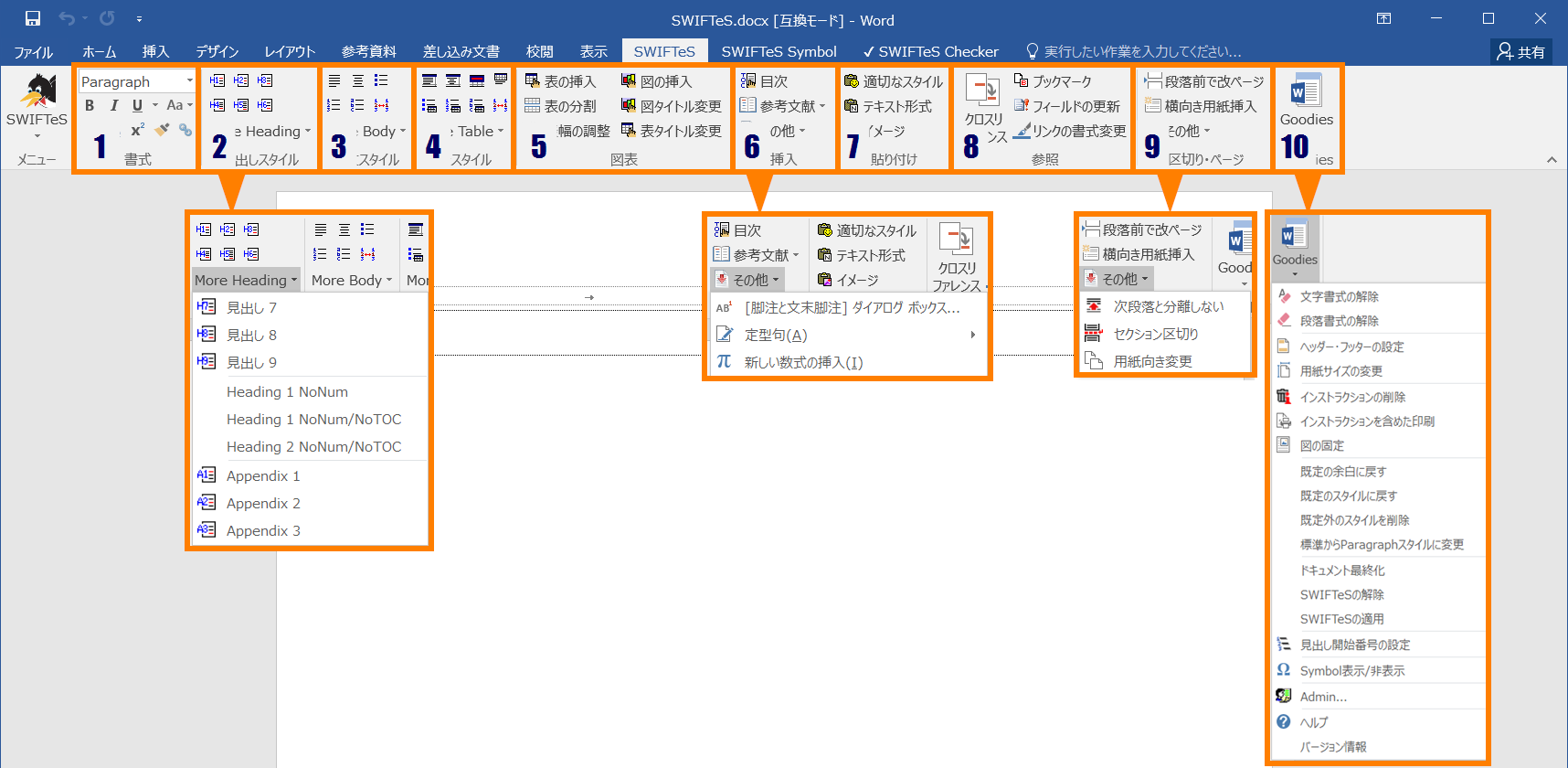Expand the 定型句(A) submenu
Image resolution: width=1568 pixels, height=768 pixels.
pos(847,335)
